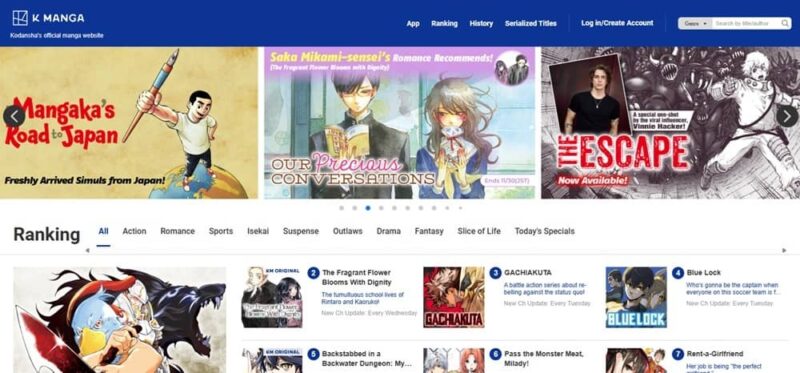Open Ranking in the top navigation
The image size is (800, 373).
pyautogui.click(x=444, y=23)
